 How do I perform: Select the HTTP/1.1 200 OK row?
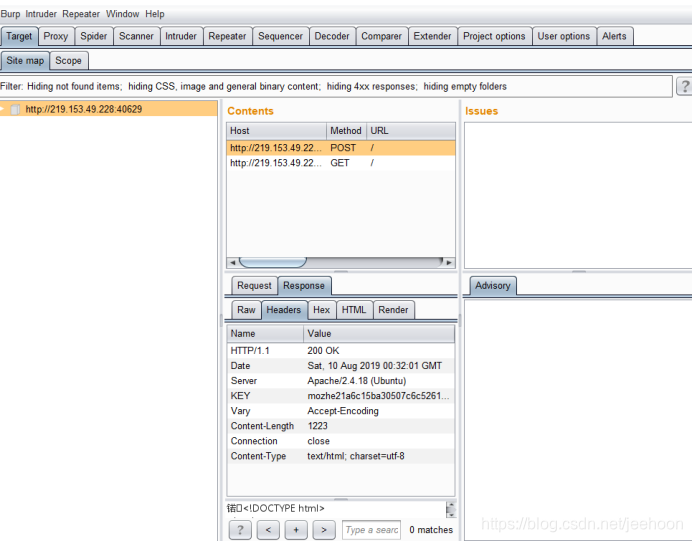(341, 351)
